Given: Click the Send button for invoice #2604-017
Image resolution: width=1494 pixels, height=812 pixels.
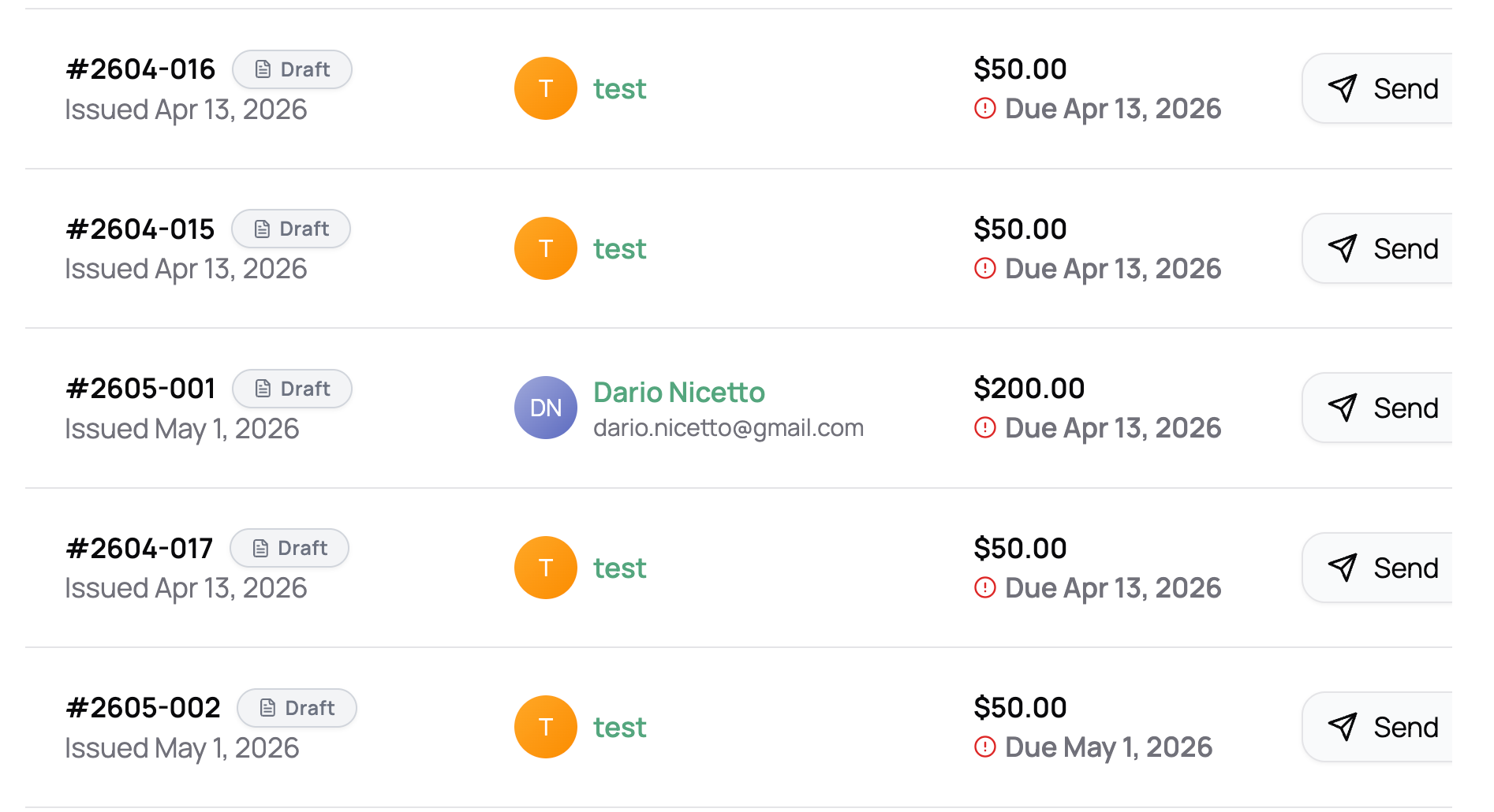Looking at the screenshot, I should (1378, 568).
